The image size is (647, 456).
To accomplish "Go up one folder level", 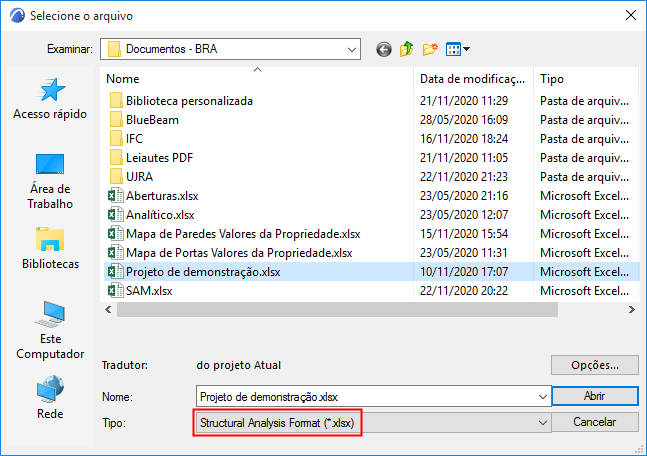I will (406, 49).
